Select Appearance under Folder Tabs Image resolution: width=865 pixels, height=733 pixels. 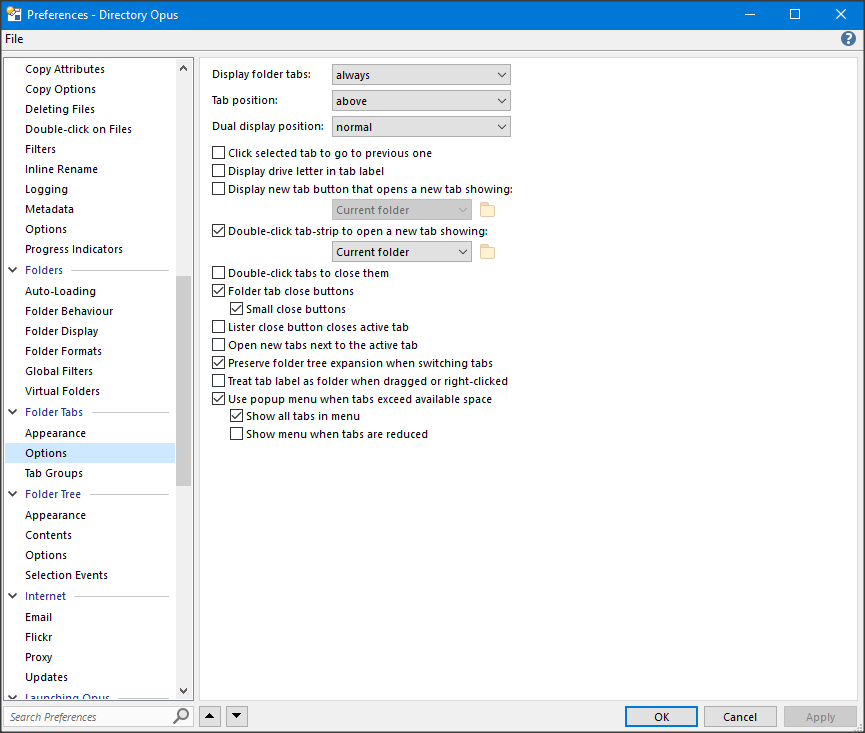click(x=55, y=433)
